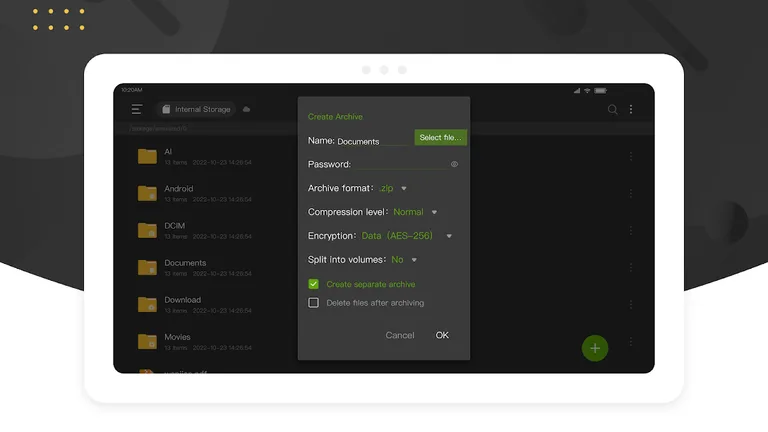Open more options for Documents folder
Viewport: 768px width, 432px height.
click(x=631, y=267)
